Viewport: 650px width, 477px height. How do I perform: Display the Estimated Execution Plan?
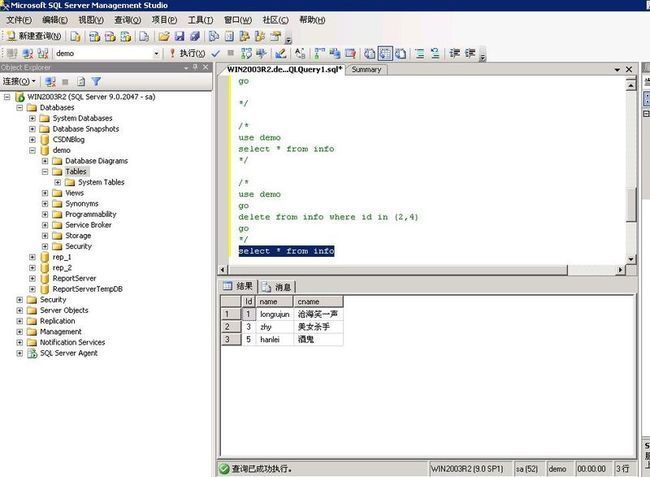246,53
